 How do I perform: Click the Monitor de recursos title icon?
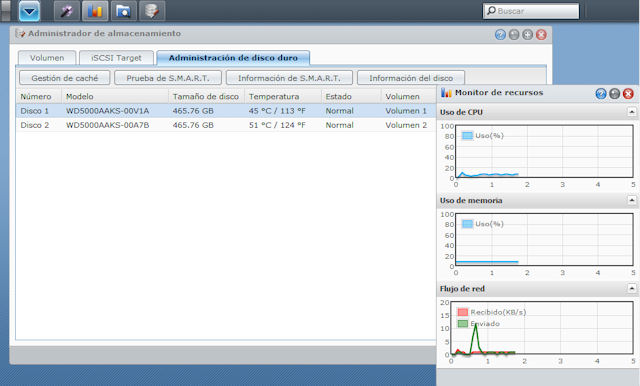pyautogui.click(x=446, y=93)
